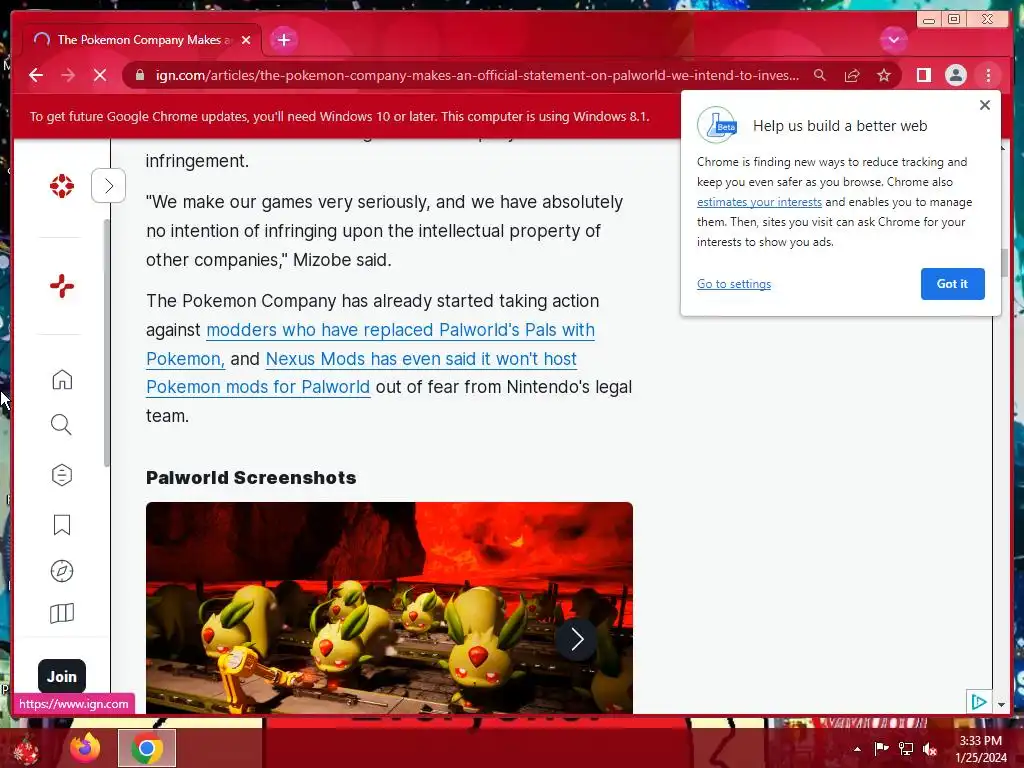Open Go to settings link
This screenshot has height=768, width=1024.
pyautogui.click(x=733, y=284)
